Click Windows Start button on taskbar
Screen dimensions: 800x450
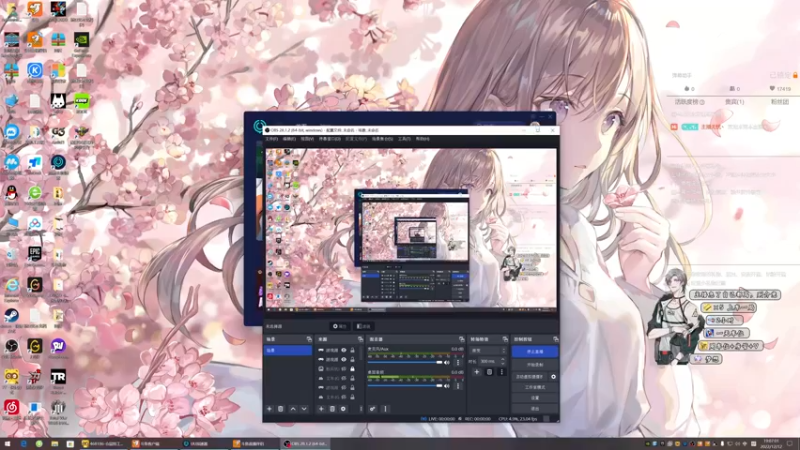coord(7,444)
